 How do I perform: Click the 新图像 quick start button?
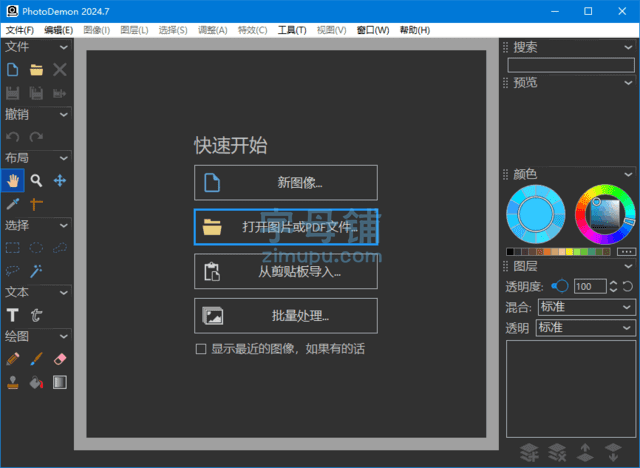click(x=286, y=183)
